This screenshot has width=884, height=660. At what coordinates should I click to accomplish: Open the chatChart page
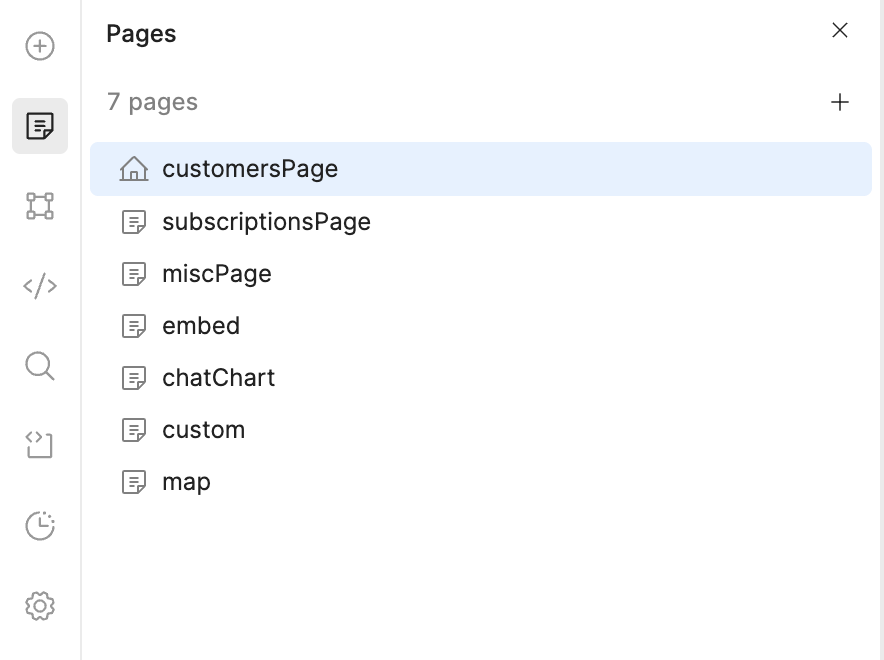[481, 378]
